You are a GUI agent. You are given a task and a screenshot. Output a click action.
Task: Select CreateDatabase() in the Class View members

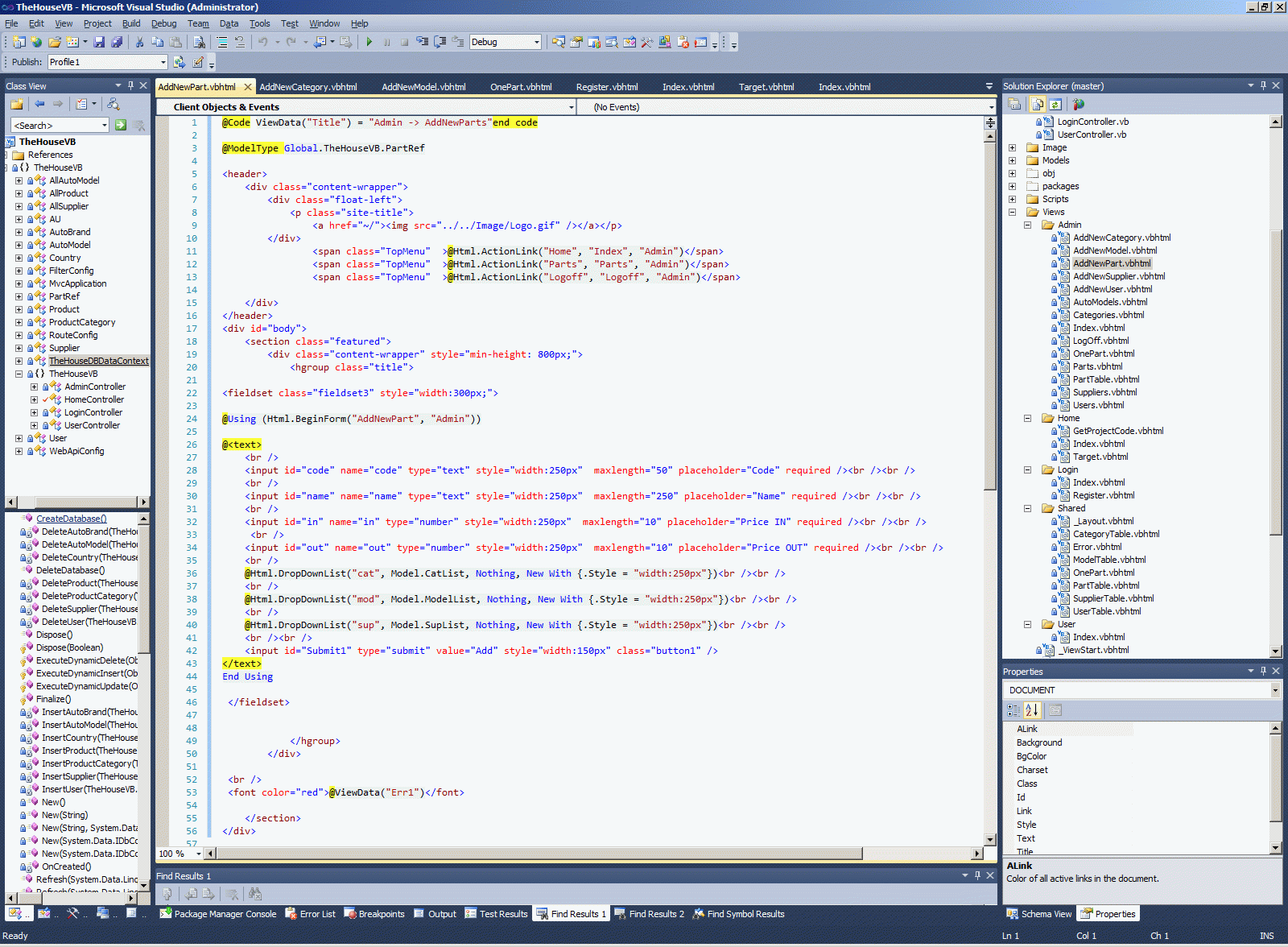pyautogui.click(x=71, y=519)
